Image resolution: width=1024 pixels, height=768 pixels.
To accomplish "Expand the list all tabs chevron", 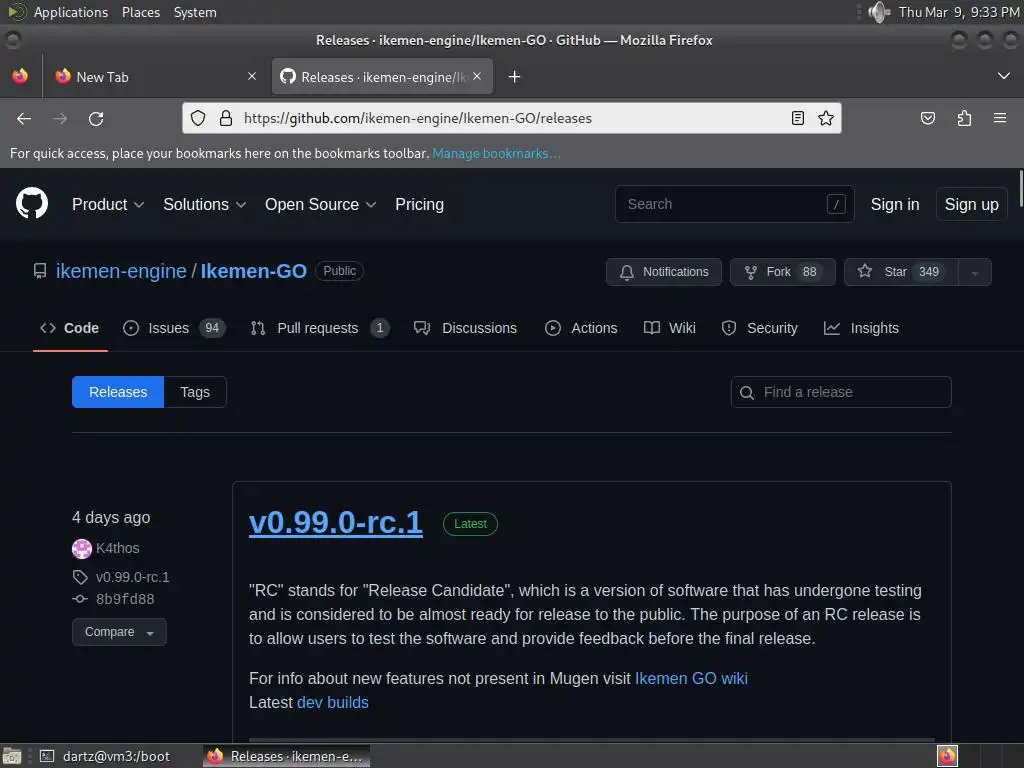I will tap(1004, 76).
